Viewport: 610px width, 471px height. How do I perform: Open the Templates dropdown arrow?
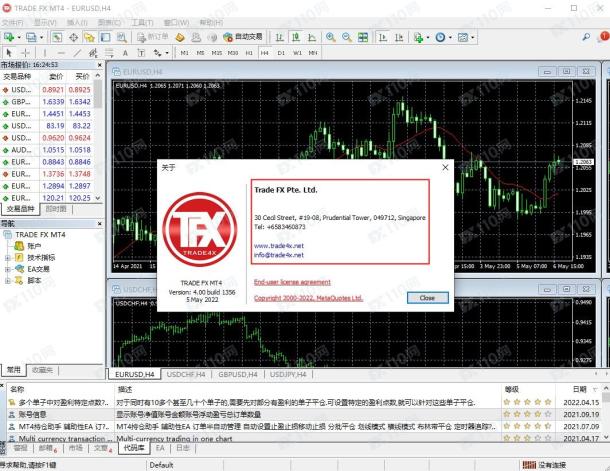pyautogui.click(x=473, y=37)
